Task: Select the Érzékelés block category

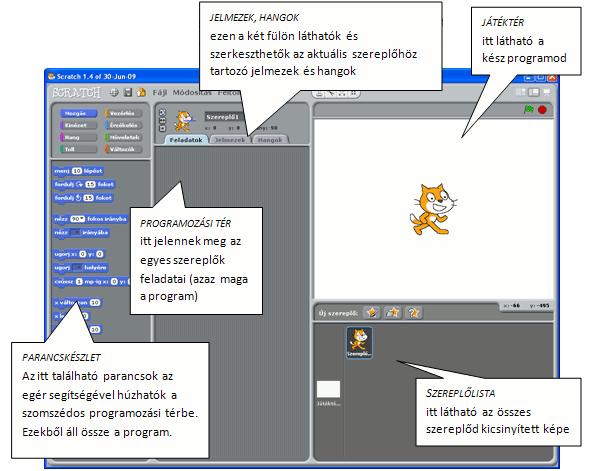Action: (x=123, y=125)
